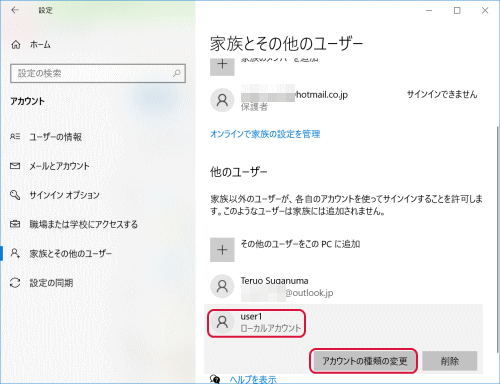Screen dimensions: 500x384
Task: Select the hotmail.co.jp family account
Action: 344,99
